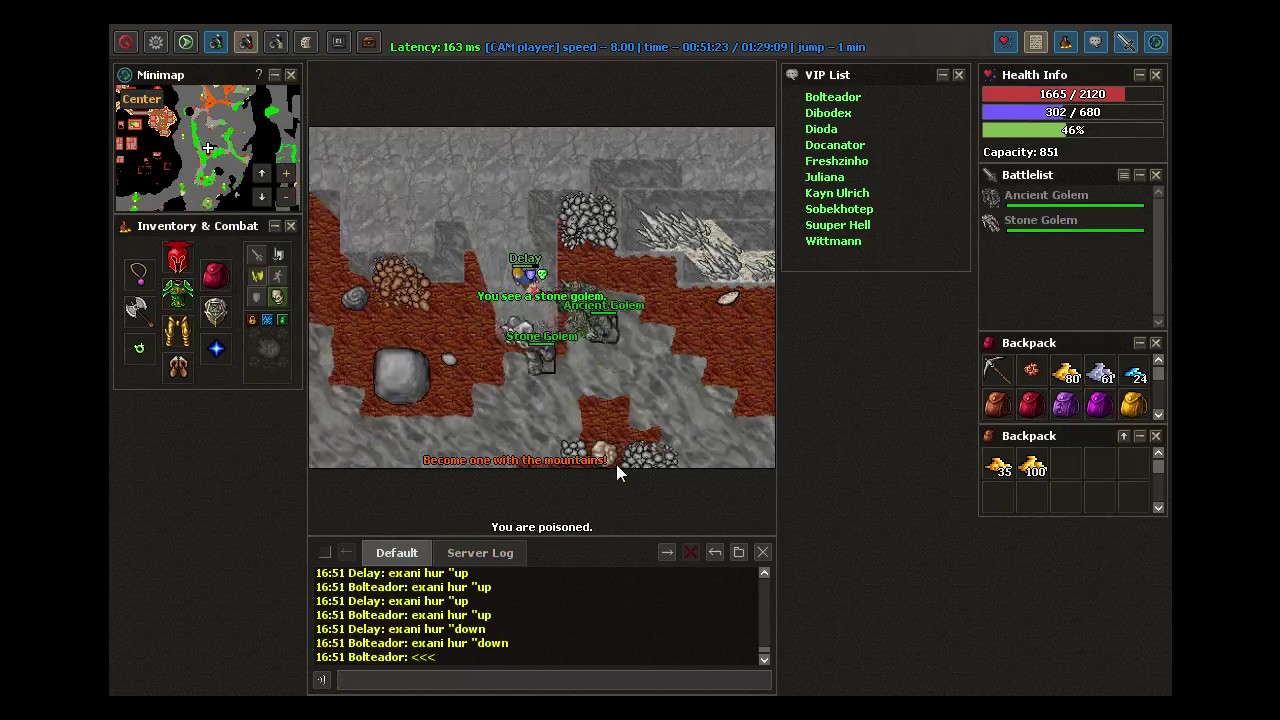1280x720 pixels.
Task: Toggle the Health Info heart icon
Action: (x=1005, y=42)
